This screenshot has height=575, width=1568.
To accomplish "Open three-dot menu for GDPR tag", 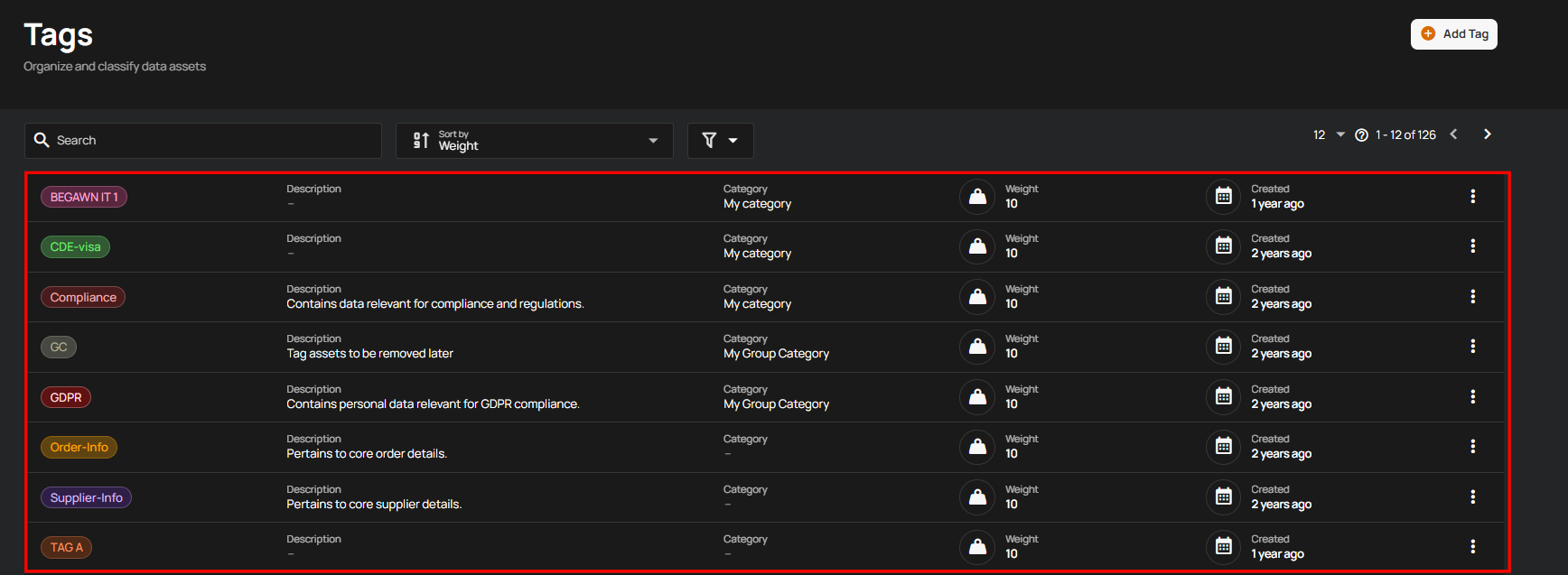I will pos(1472,396).
